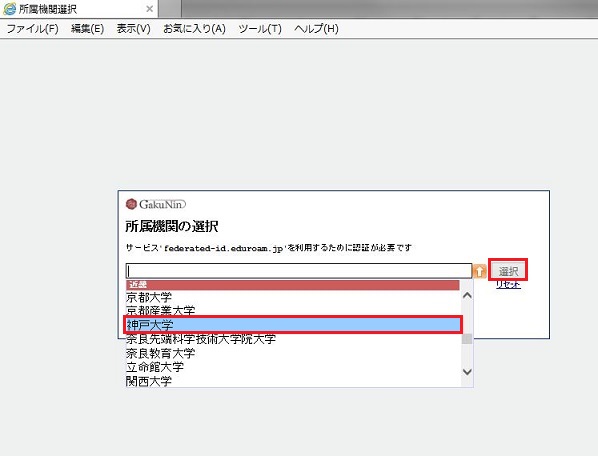This screenshot has height=456, width=598.
Task: Open the 編集(E) menu
Action: tap(87, 29)
